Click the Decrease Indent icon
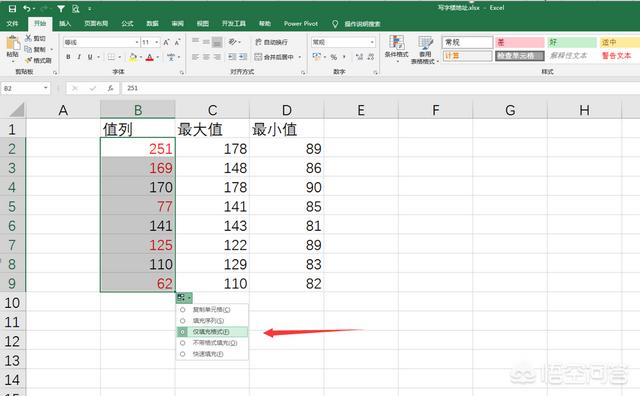The image size is (640, 396). tap(232, 57)
